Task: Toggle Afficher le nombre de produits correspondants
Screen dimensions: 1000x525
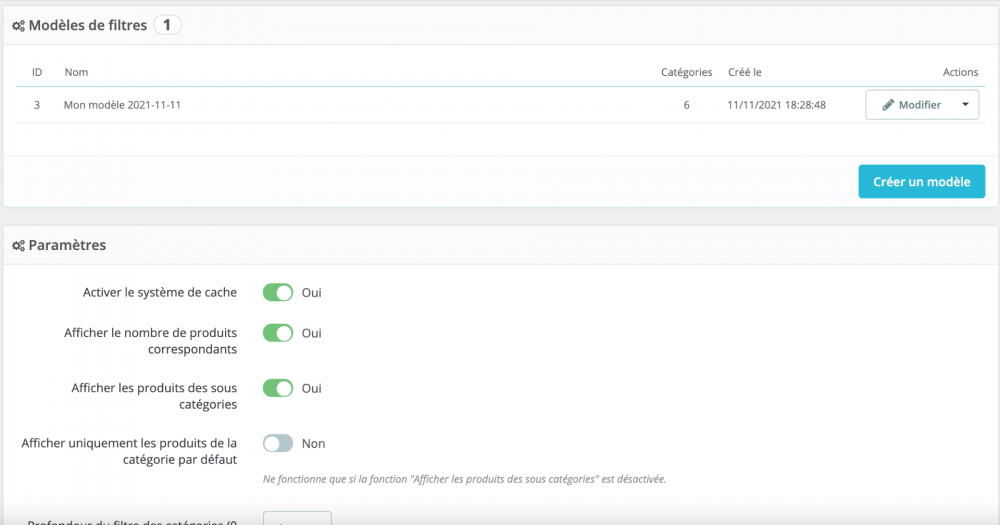Action: (x=278, y=333)
